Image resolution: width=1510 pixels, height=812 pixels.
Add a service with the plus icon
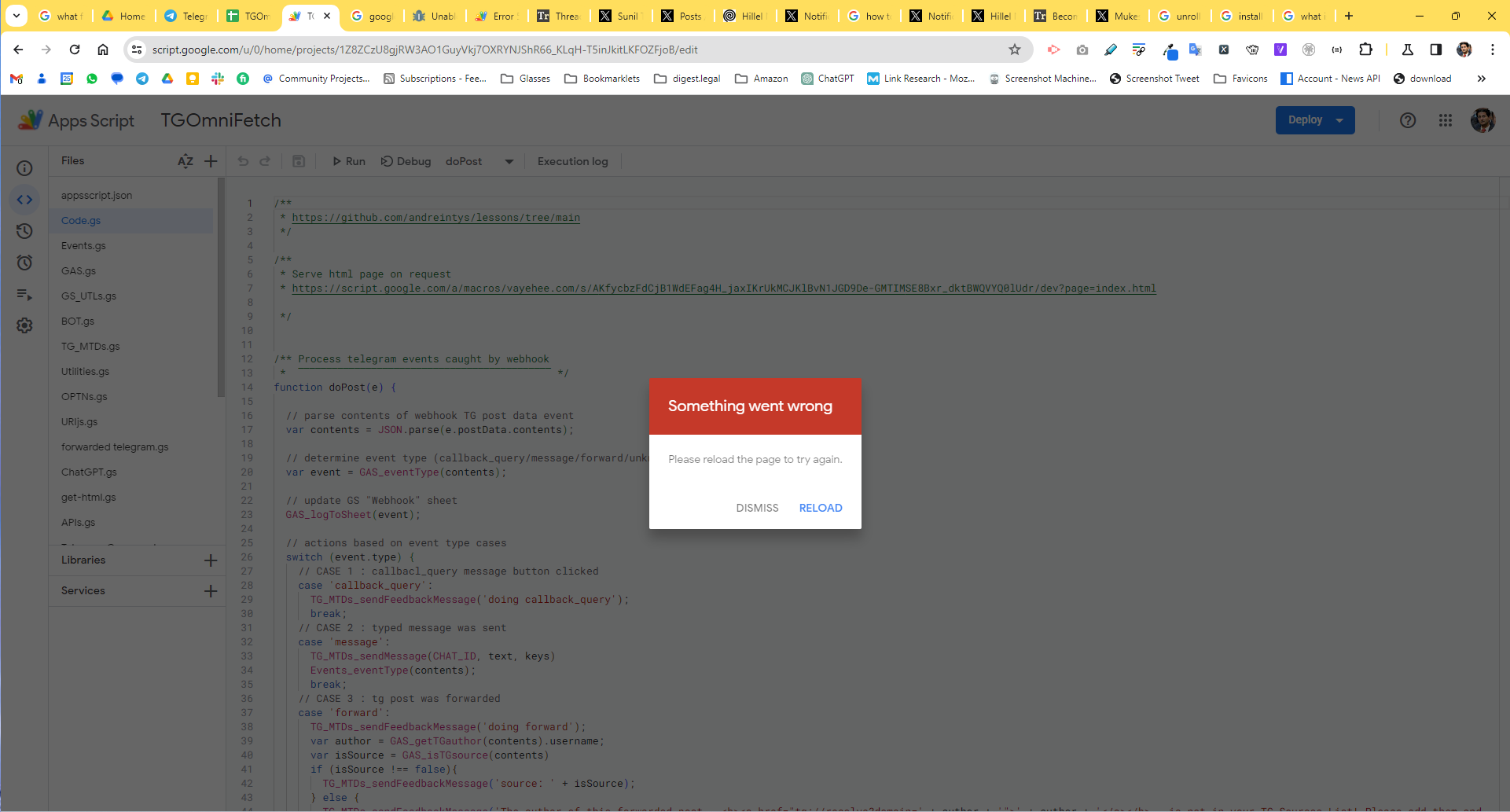pyautogui.click(x=211, y=591)
